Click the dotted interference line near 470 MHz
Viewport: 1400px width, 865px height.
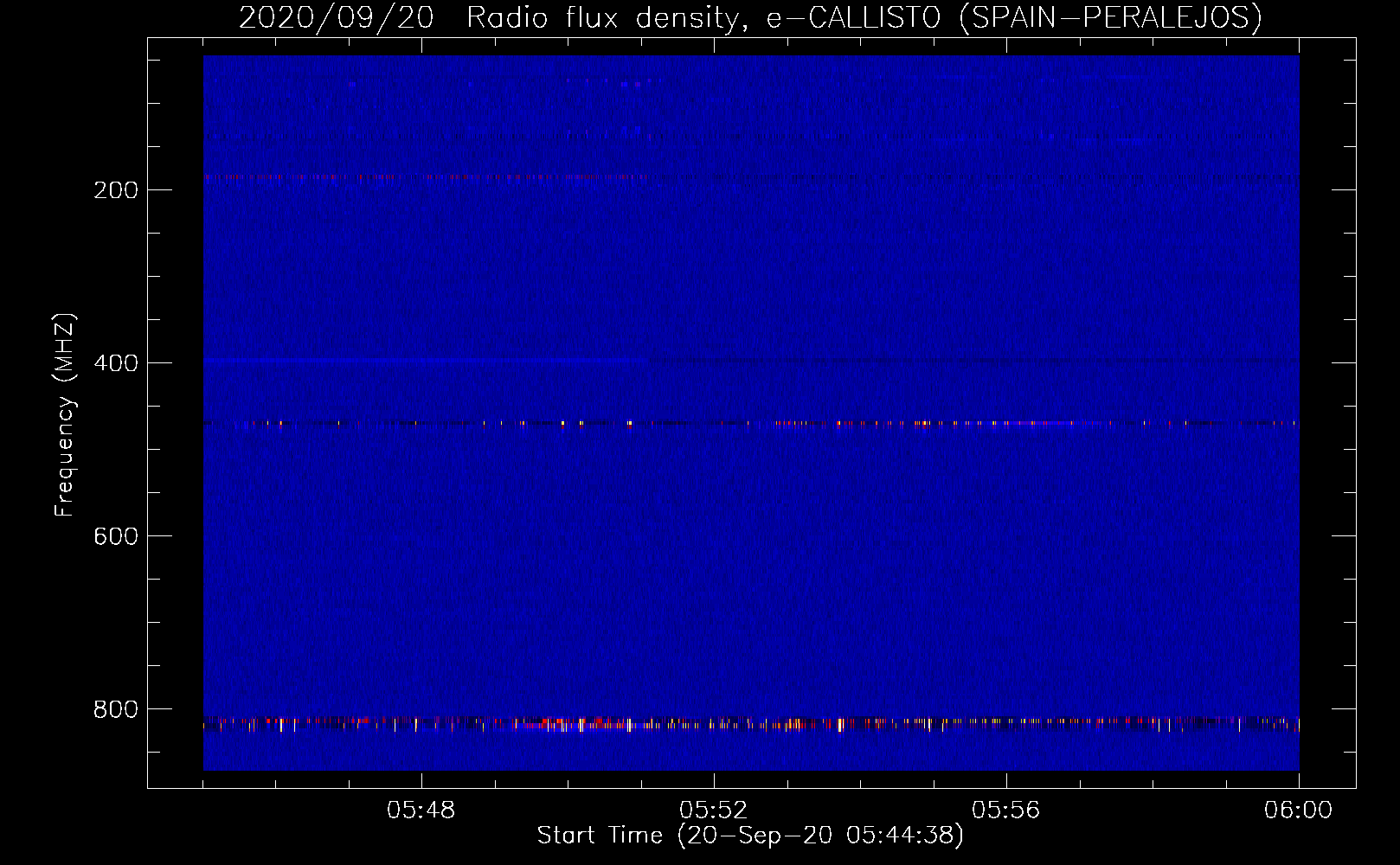coord(751,424)
